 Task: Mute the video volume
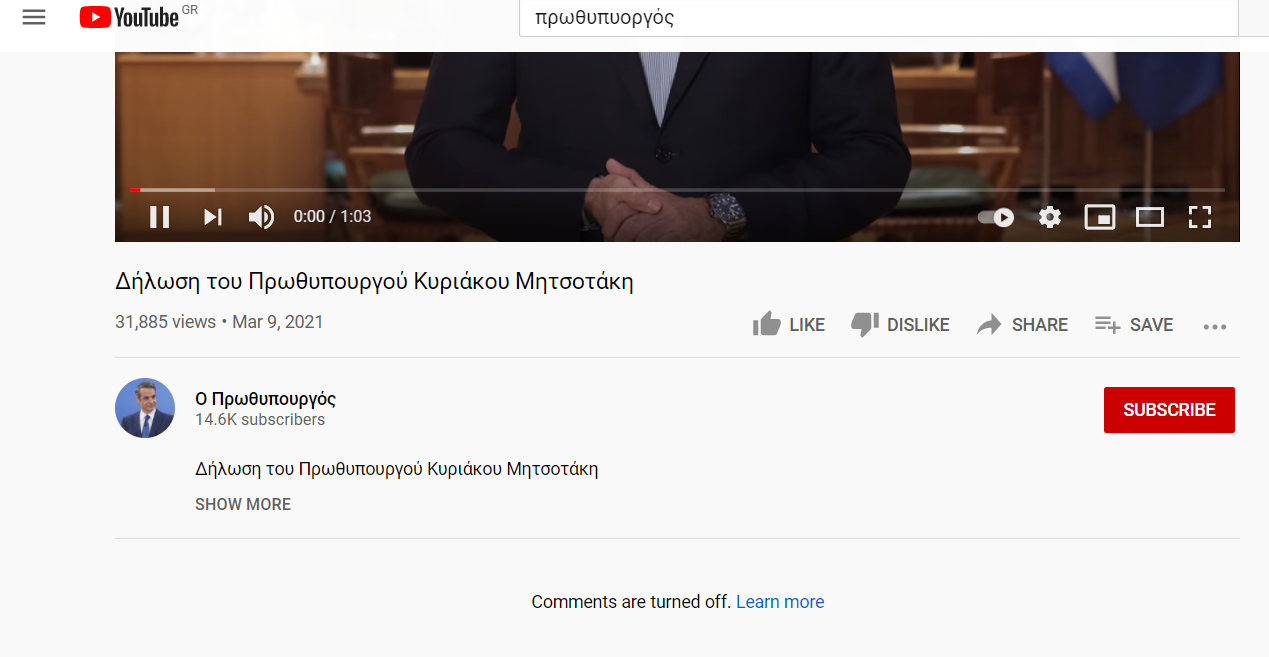coord(261,217)
